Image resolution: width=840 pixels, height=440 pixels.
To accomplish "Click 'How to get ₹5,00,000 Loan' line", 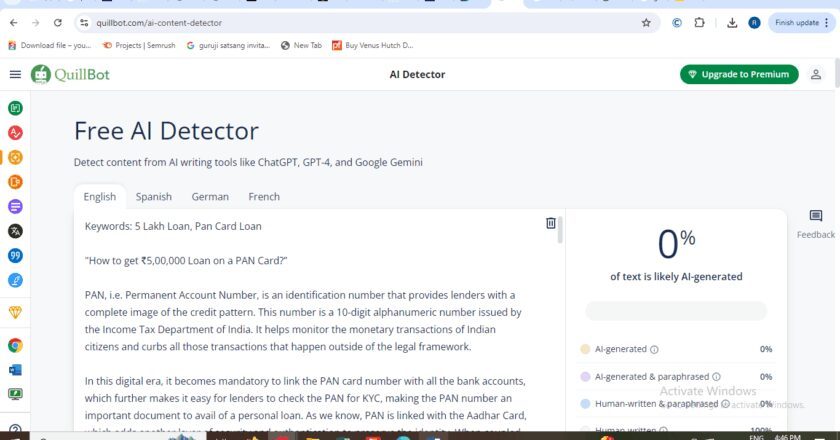I will pos(186,260).
